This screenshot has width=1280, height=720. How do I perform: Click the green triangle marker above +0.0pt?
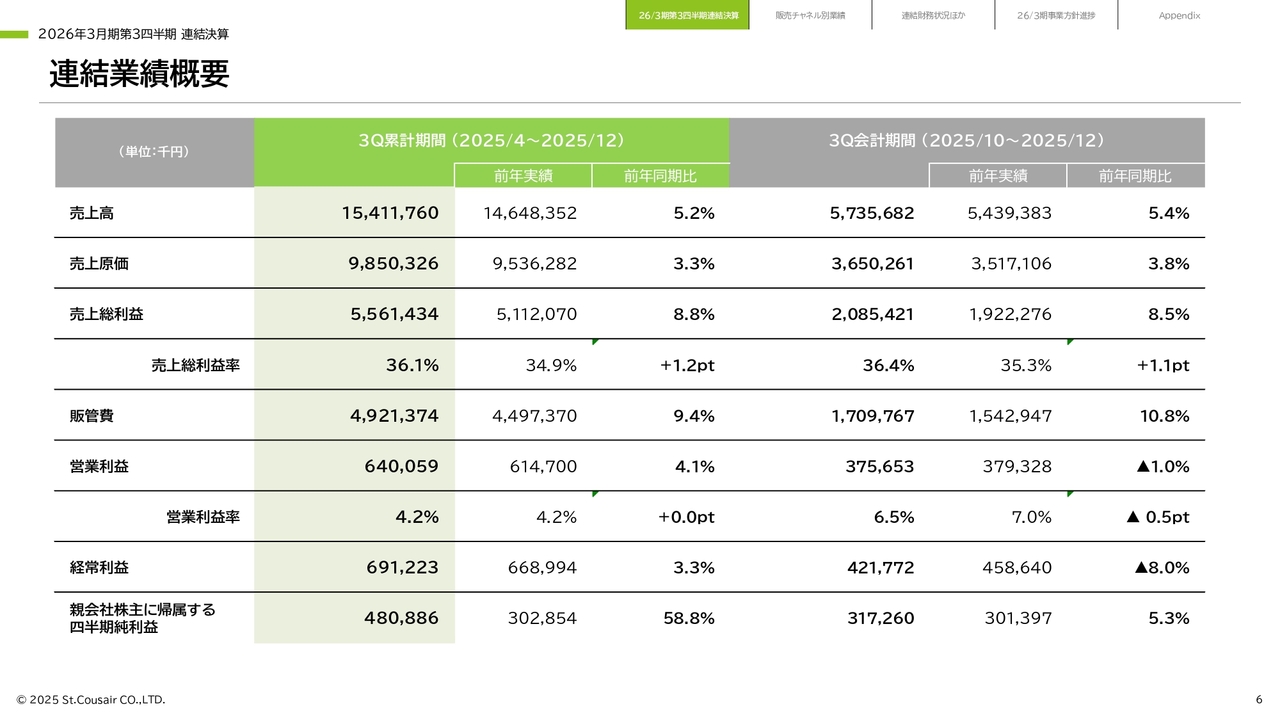tap(595, 494)
